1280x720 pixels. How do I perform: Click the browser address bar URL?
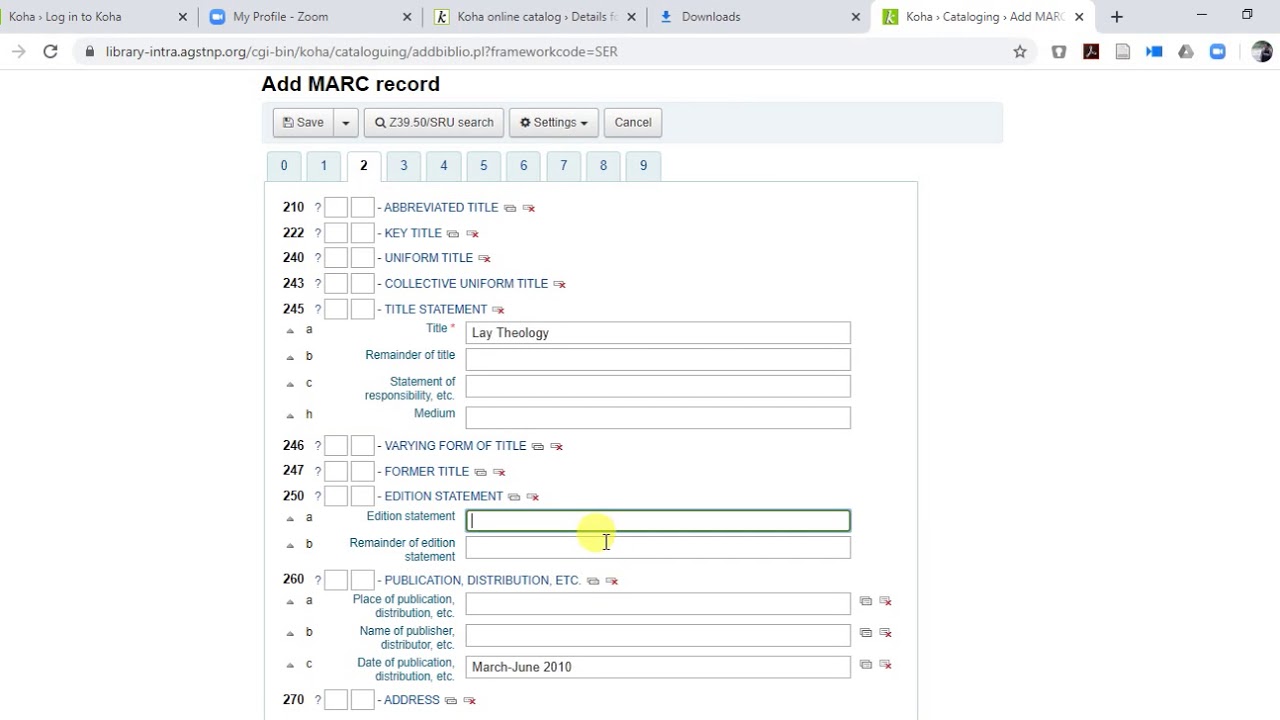(x=361, y=52)
